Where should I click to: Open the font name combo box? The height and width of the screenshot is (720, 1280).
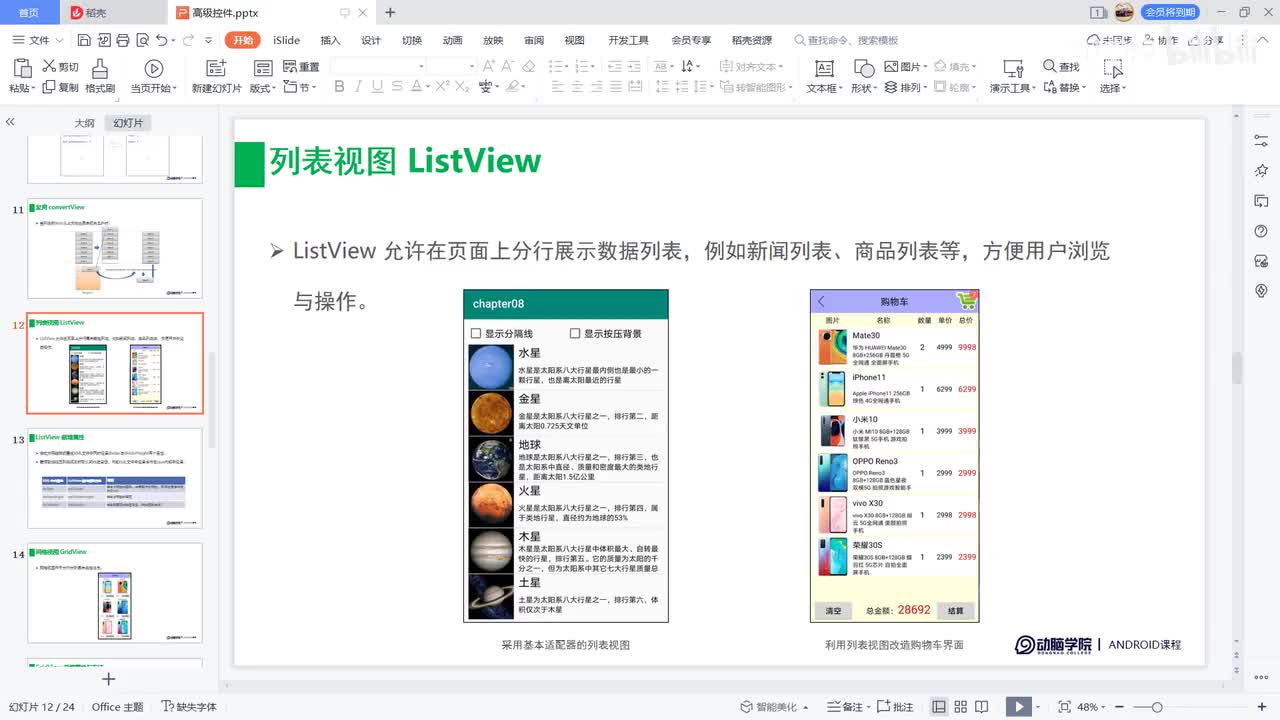pos(376,66)
